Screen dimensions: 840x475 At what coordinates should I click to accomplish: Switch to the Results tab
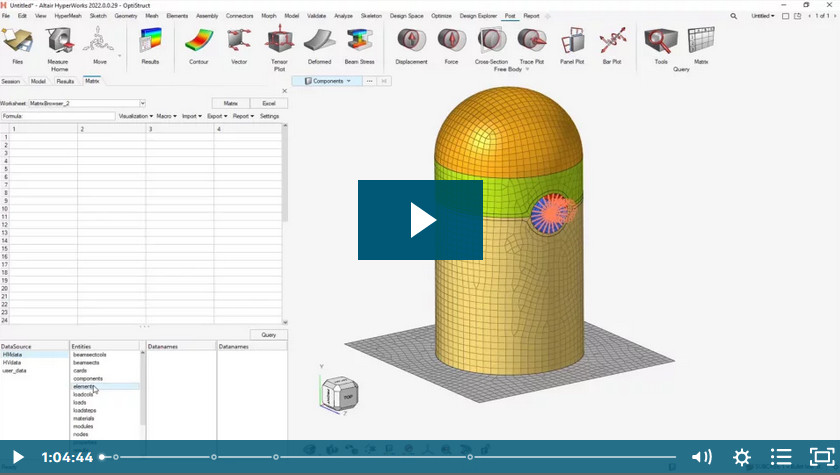click(65, 81)
